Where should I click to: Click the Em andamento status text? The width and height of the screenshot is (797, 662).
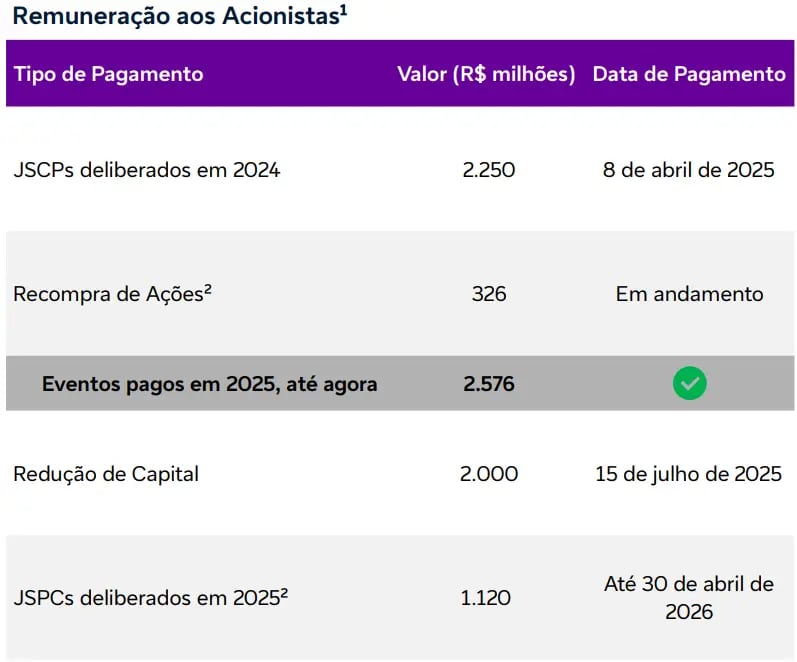(689, 294)
